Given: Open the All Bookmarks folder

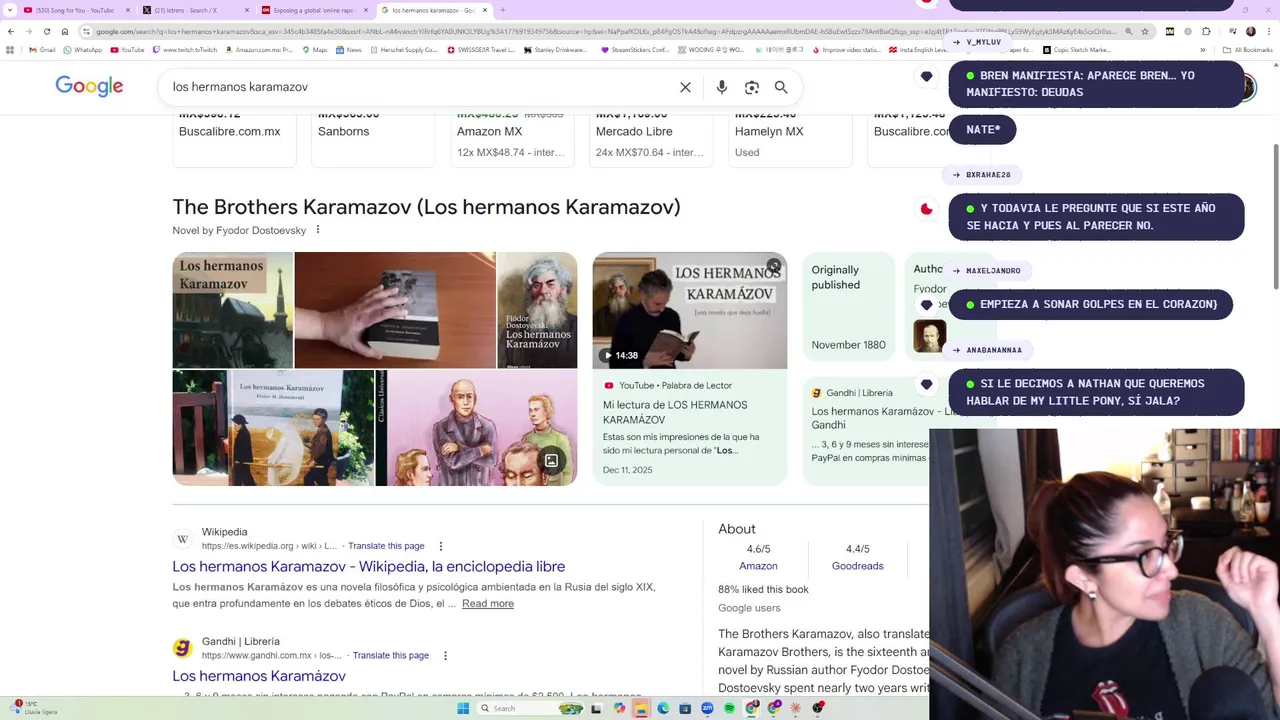Looking at the screenshot, I should click(1248, 49).
